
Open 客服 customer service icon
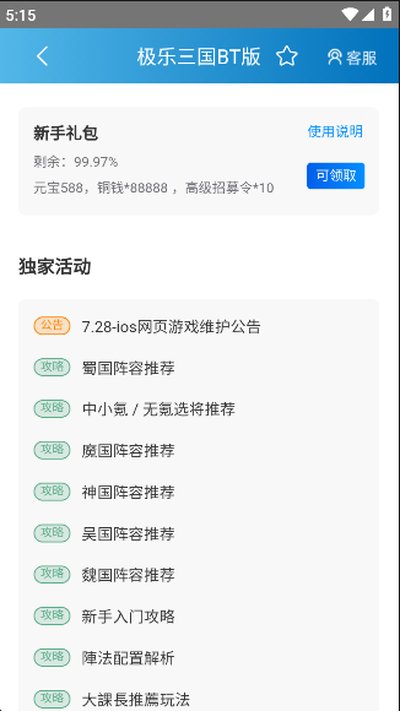coord(352,58)
